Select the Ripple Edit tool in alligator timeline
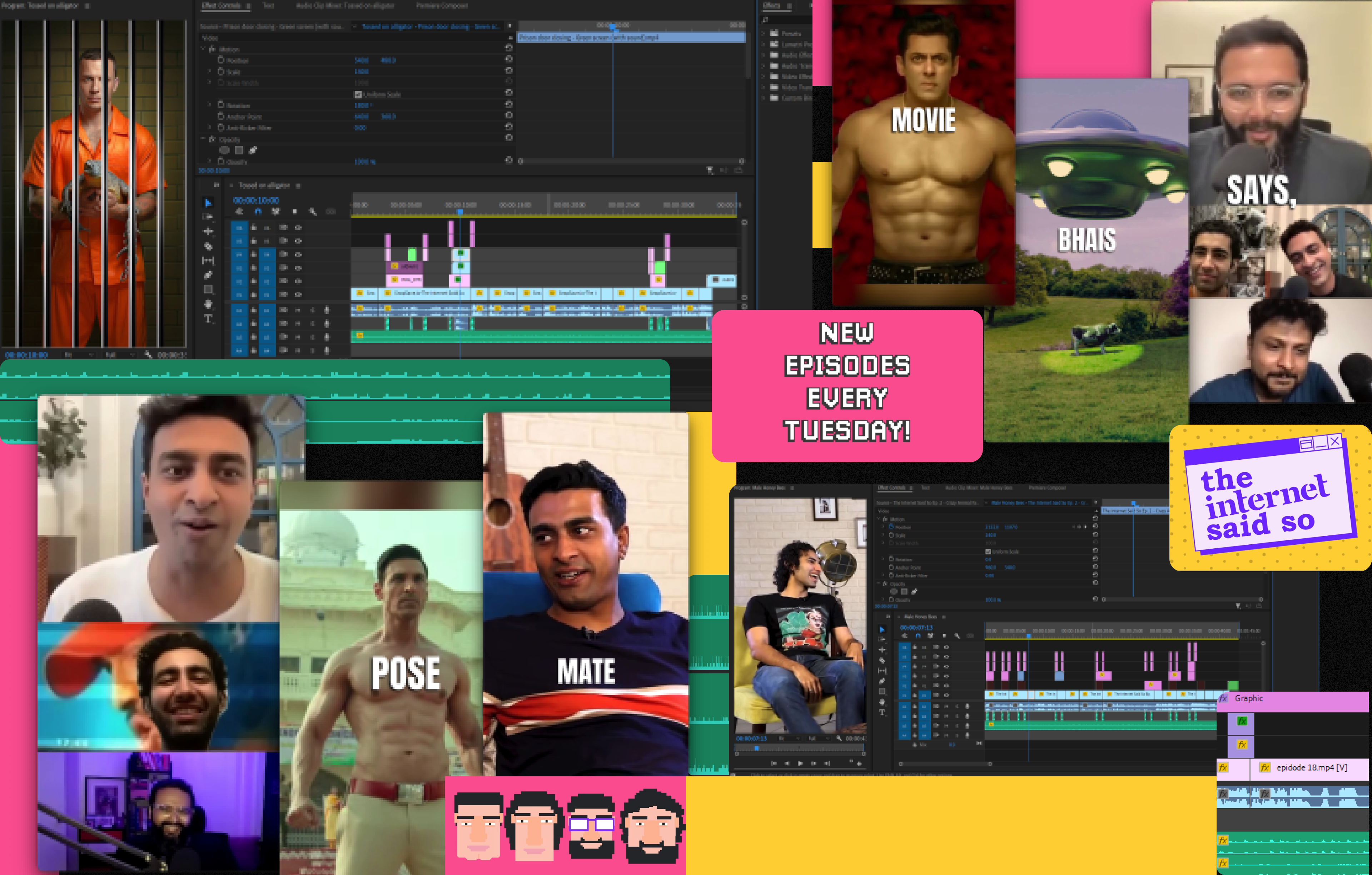1372x875 pixels. (x=208, y=231)
